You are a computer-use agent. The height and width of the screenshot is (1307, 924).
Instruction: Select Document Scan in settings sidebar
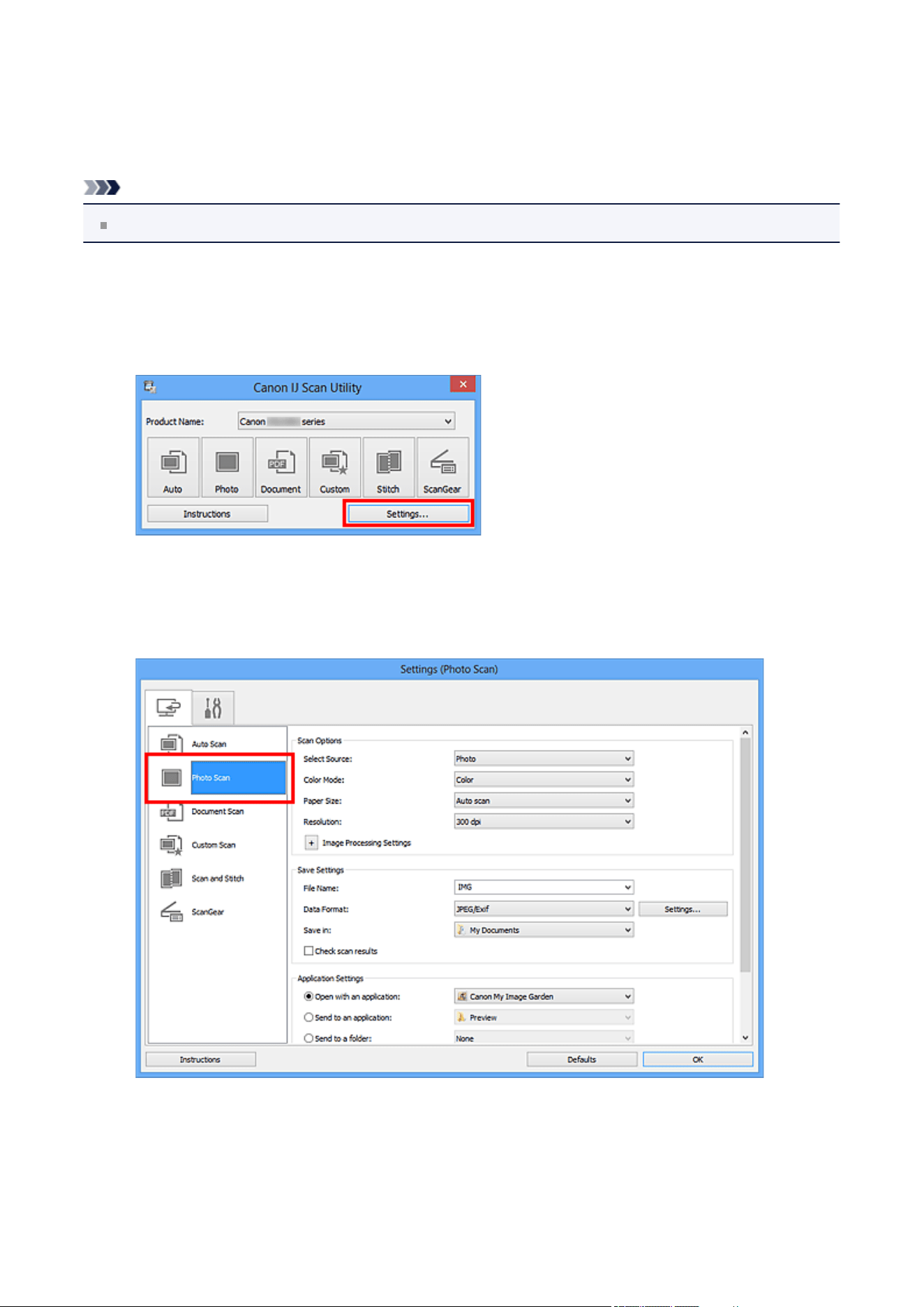(x=218, y=811)
